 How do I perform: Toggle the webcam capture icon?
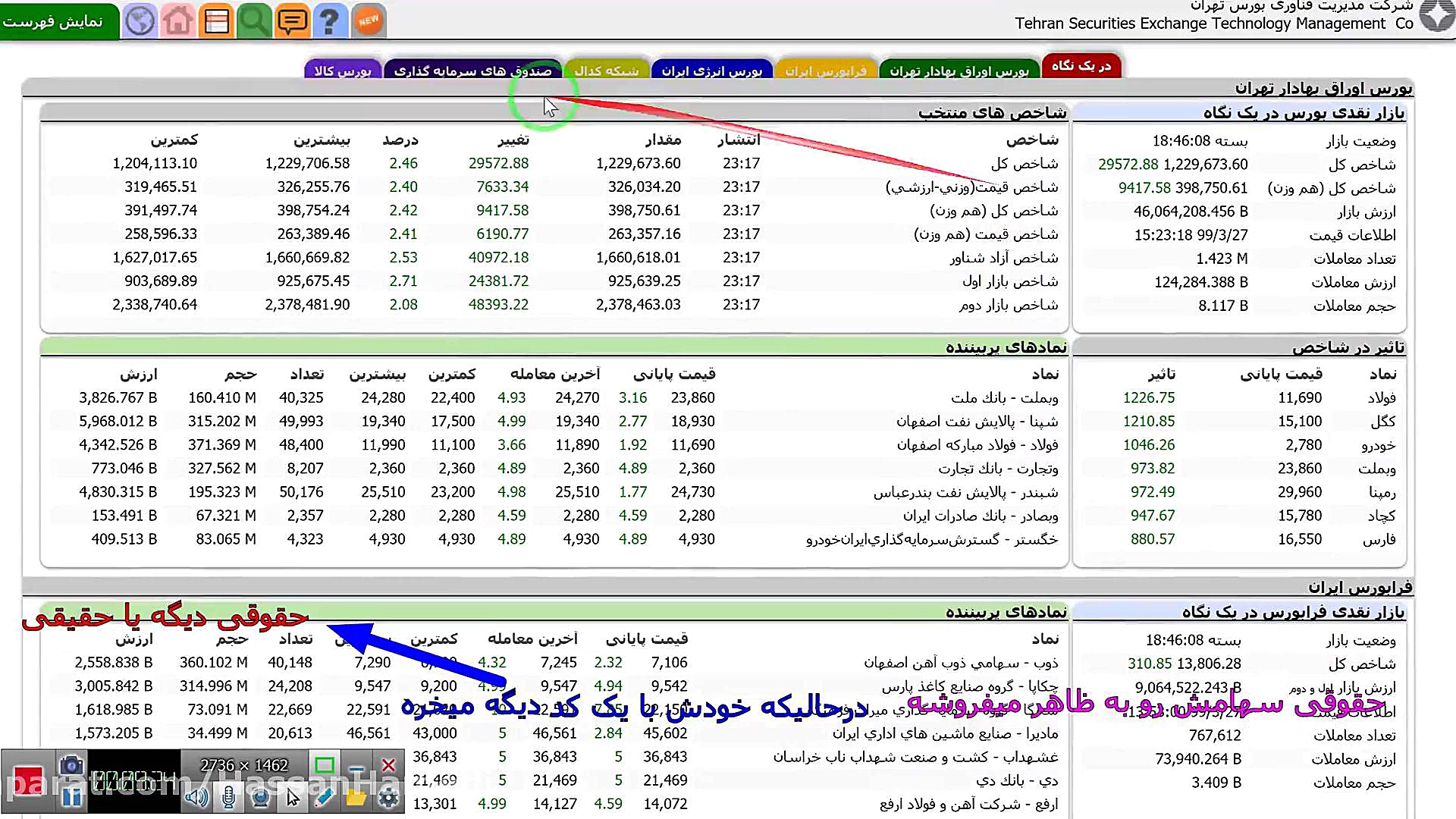click(x=260, y=797)
